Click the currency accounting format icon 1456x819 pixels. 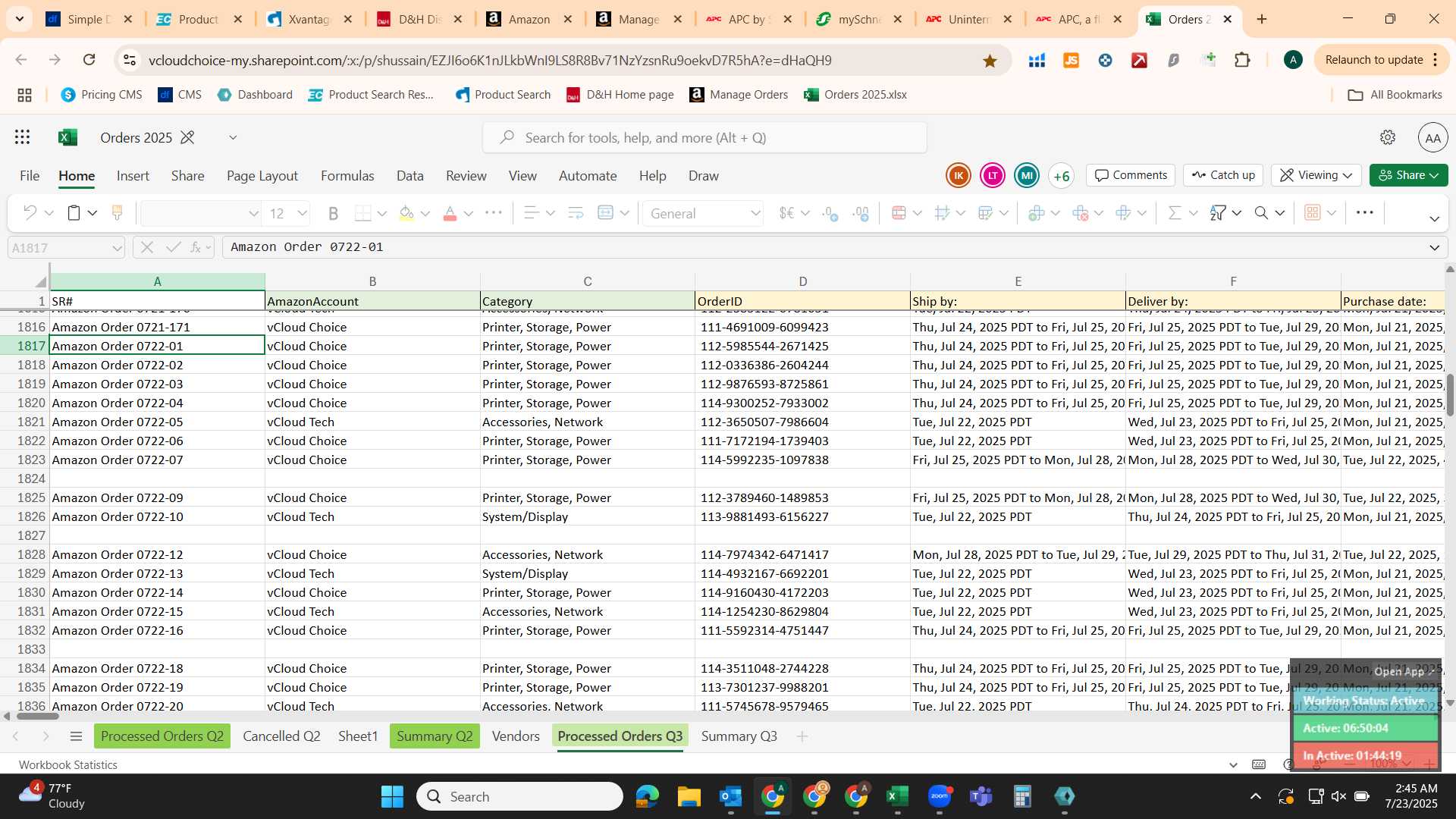(787, 213)
